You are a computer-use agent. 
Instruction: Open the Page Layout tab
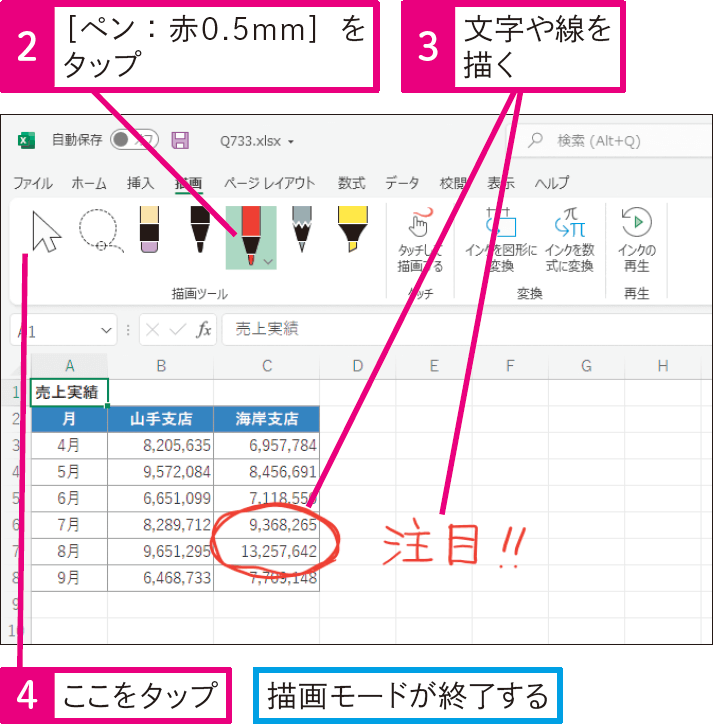click(x=270, y=183)
